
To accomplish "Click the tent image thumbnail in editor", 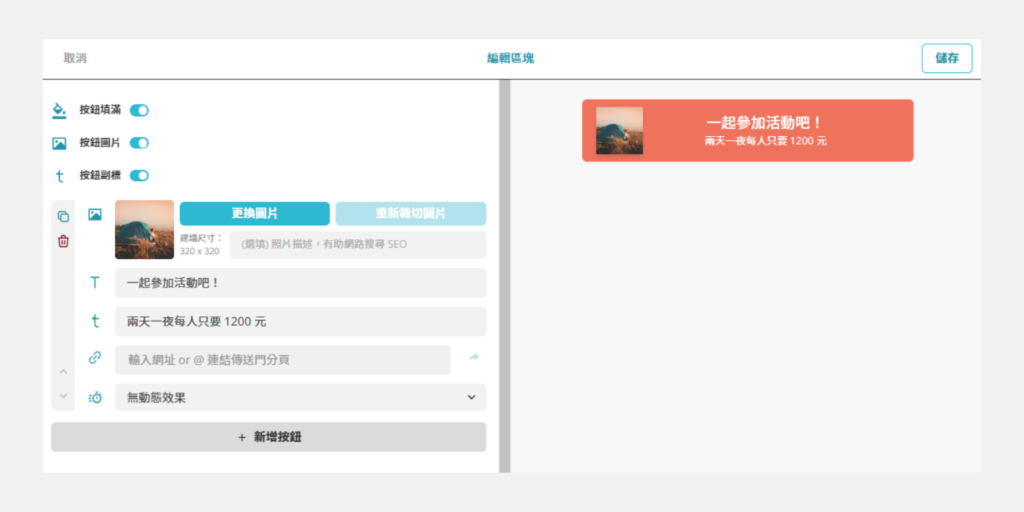I will point(144,230).
